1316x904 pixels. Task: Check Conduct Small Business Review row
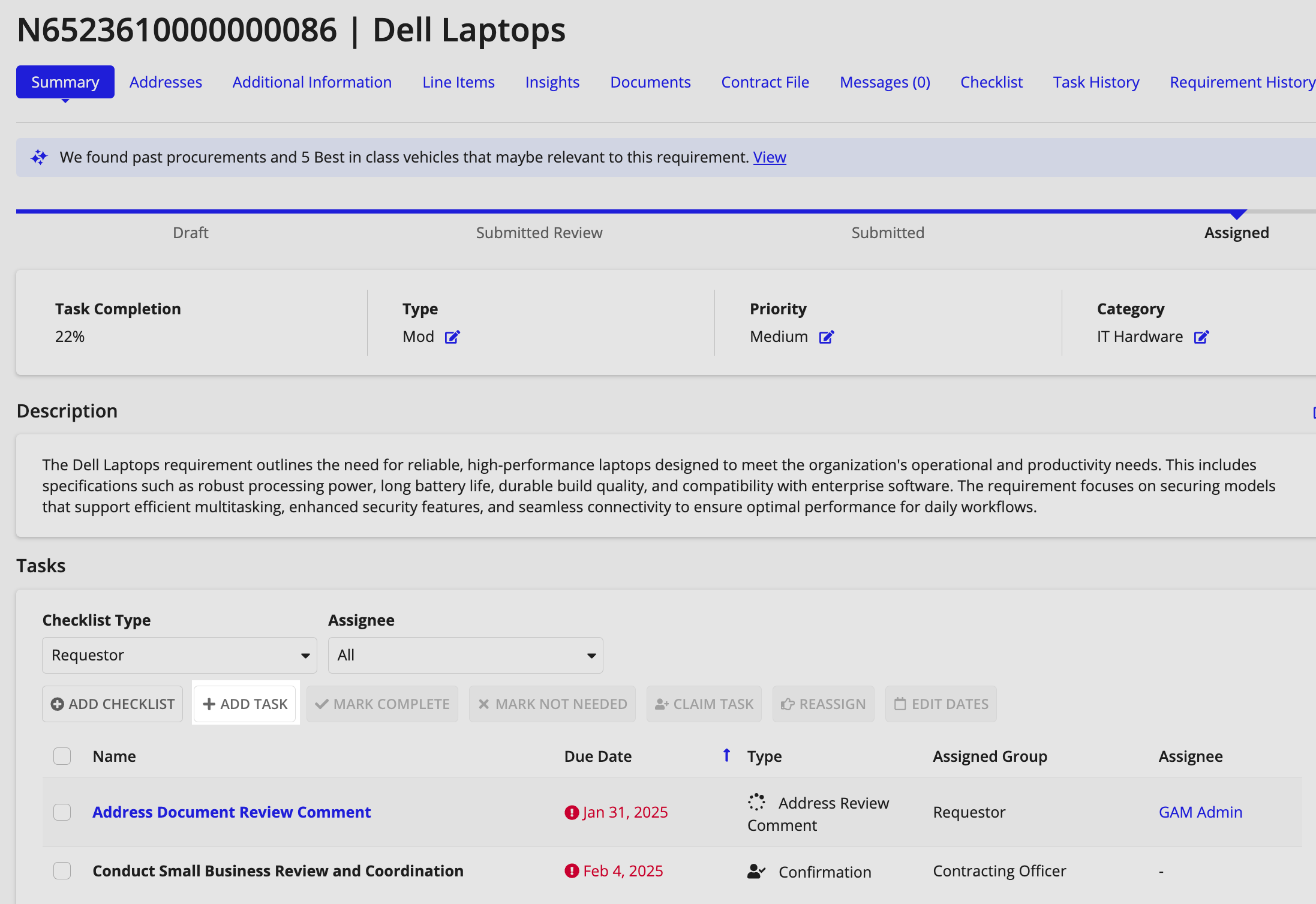(62, 871)
